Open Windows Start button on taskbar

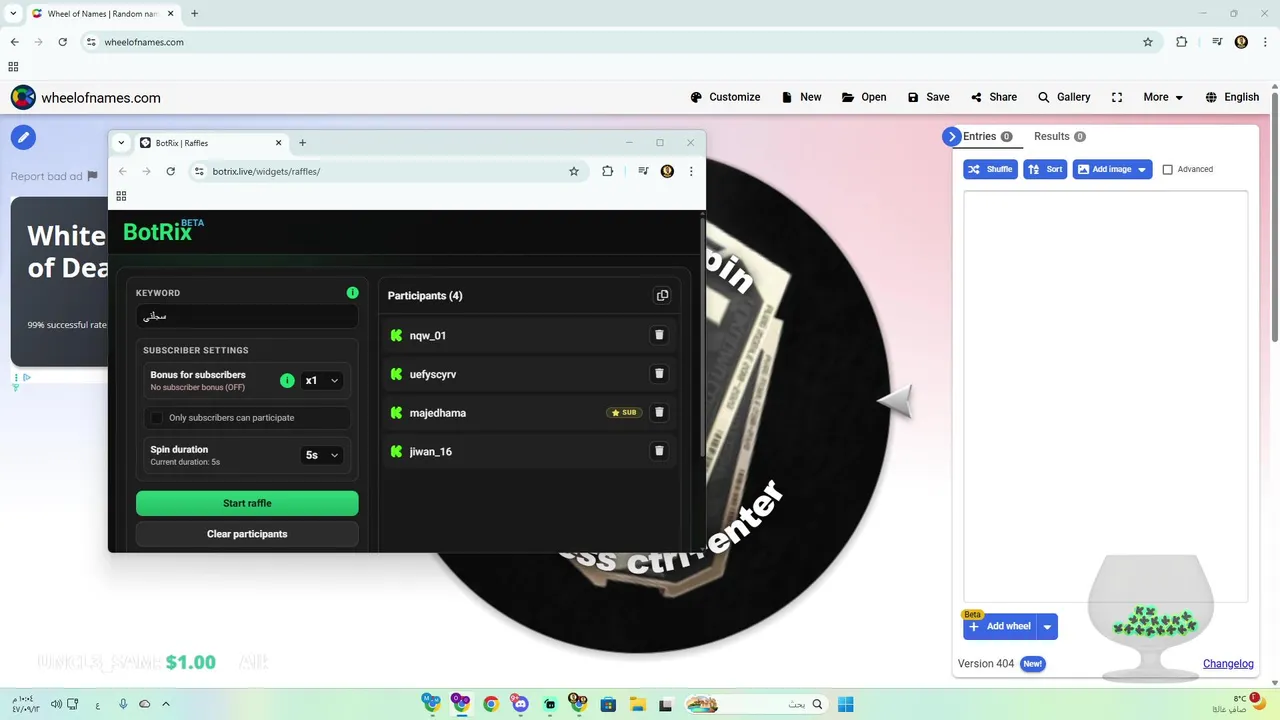click(845, 704)
